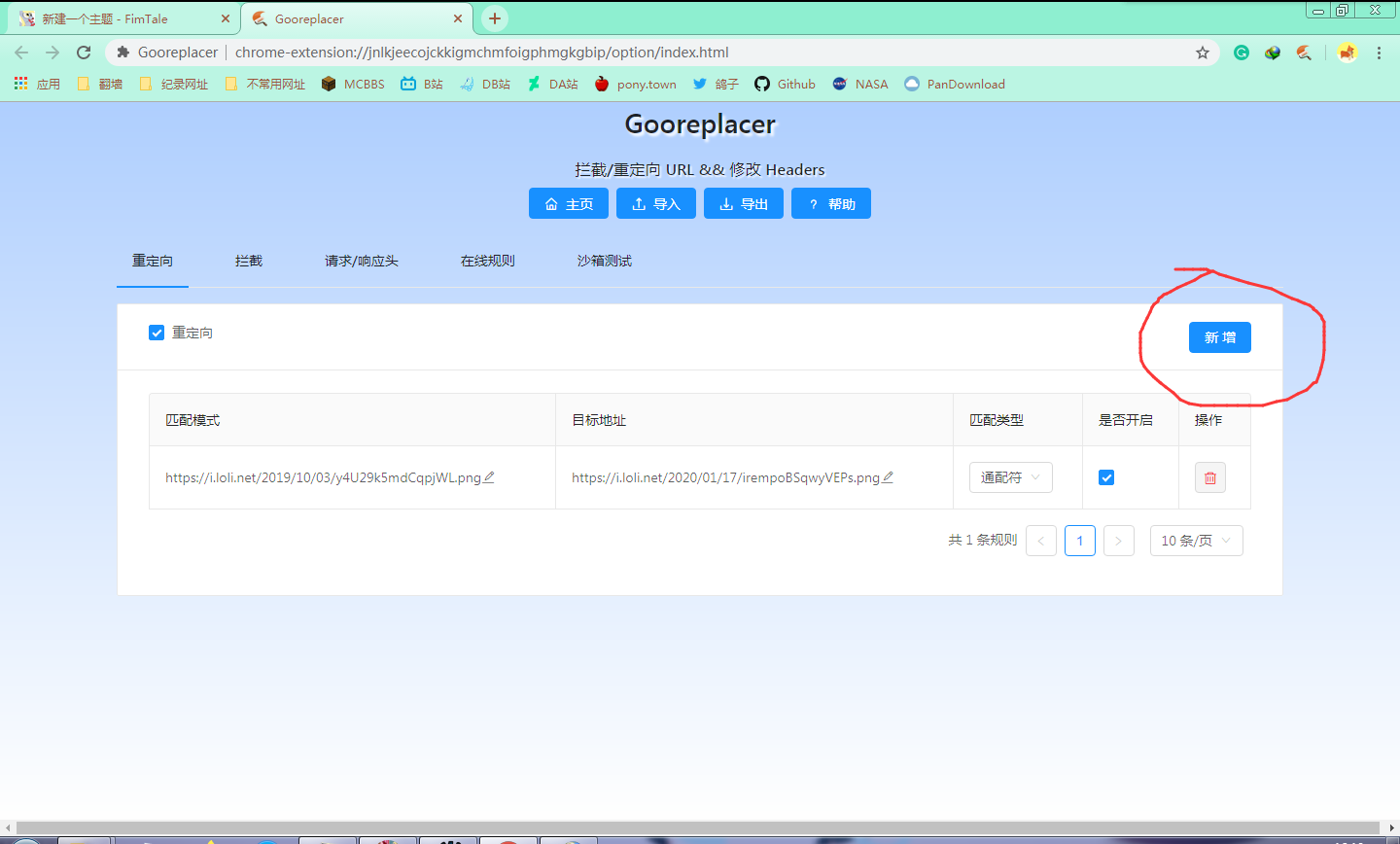Click pencil icon beside the match pattern URL

click(489, 477)
